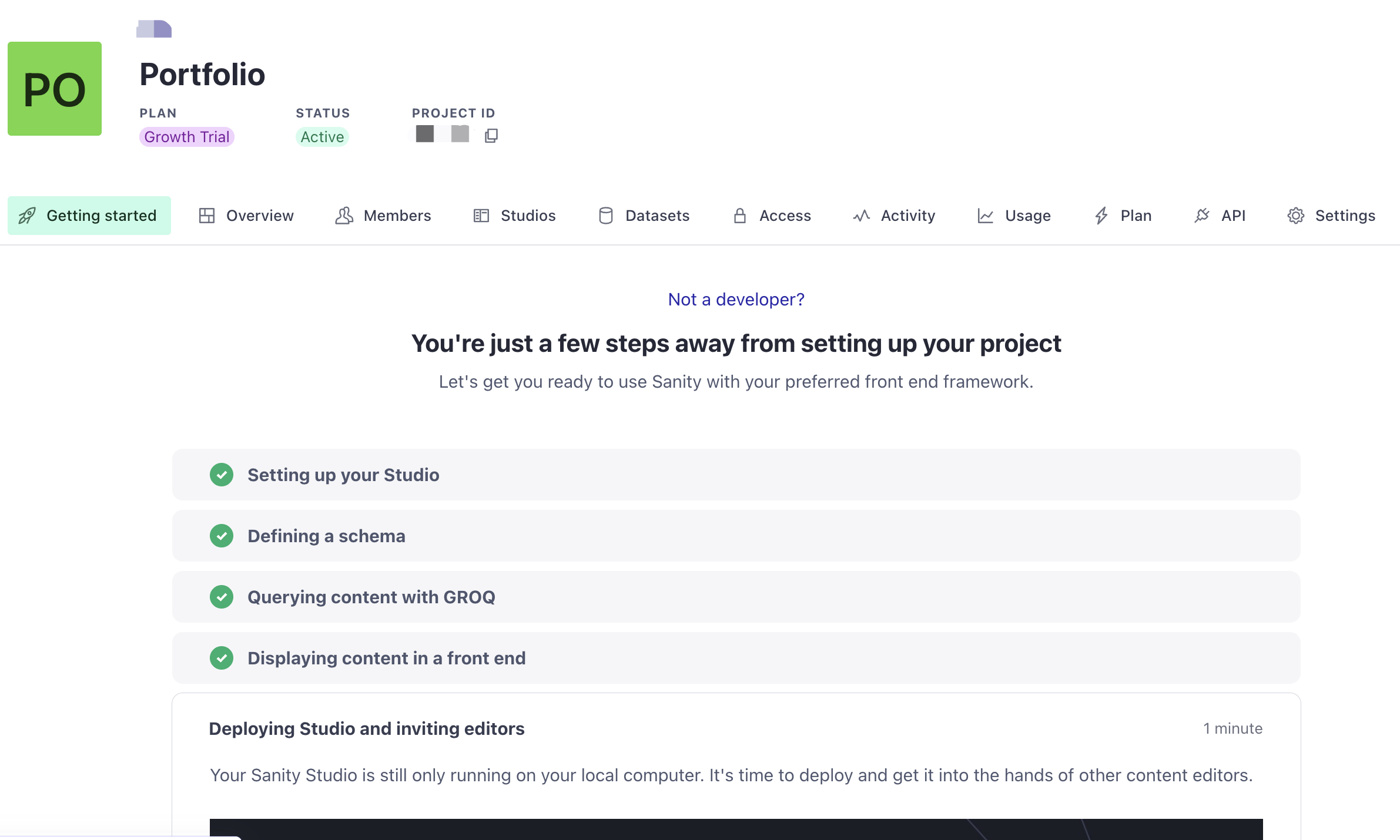Image resolution: width=1400 pixels, height=840 pixels.
Task: Open the Settings gear icon
Action: pos(1295,216)
